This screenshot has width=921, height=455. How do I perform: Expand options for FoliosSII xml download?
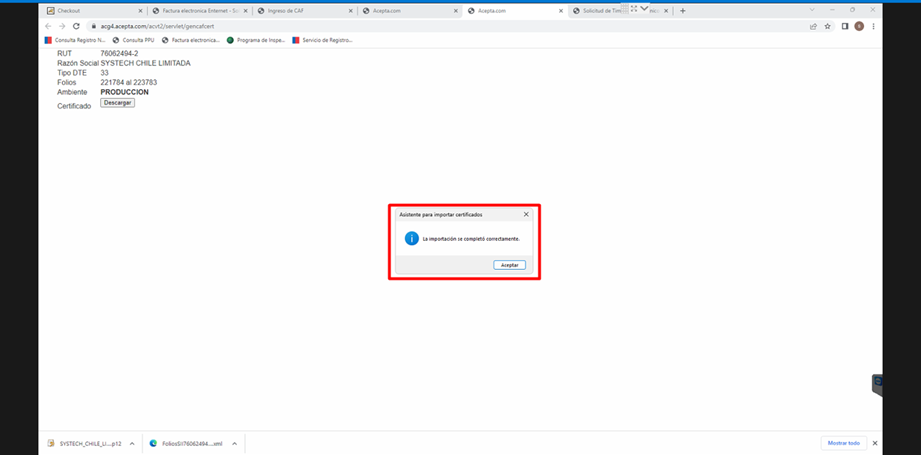234,442
